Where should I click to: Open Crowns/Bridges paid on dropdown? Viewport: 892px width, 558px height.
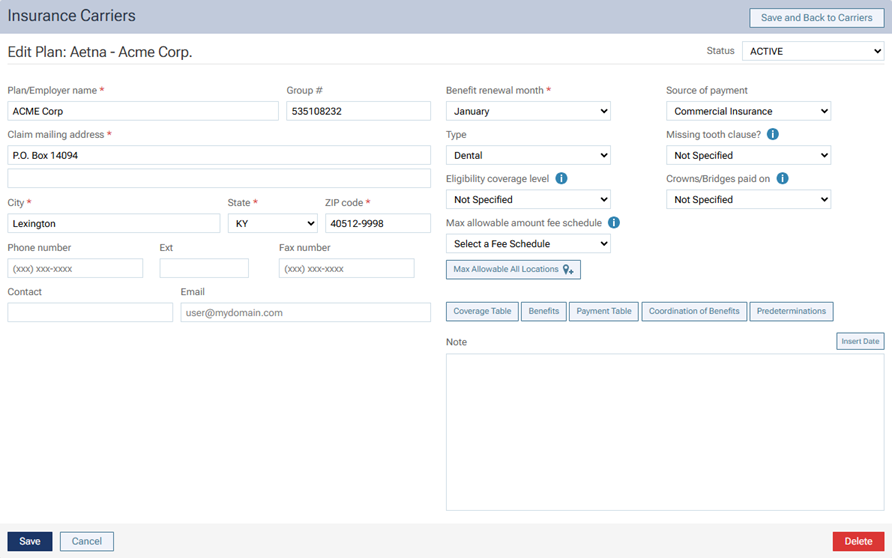tap(748, 199)
